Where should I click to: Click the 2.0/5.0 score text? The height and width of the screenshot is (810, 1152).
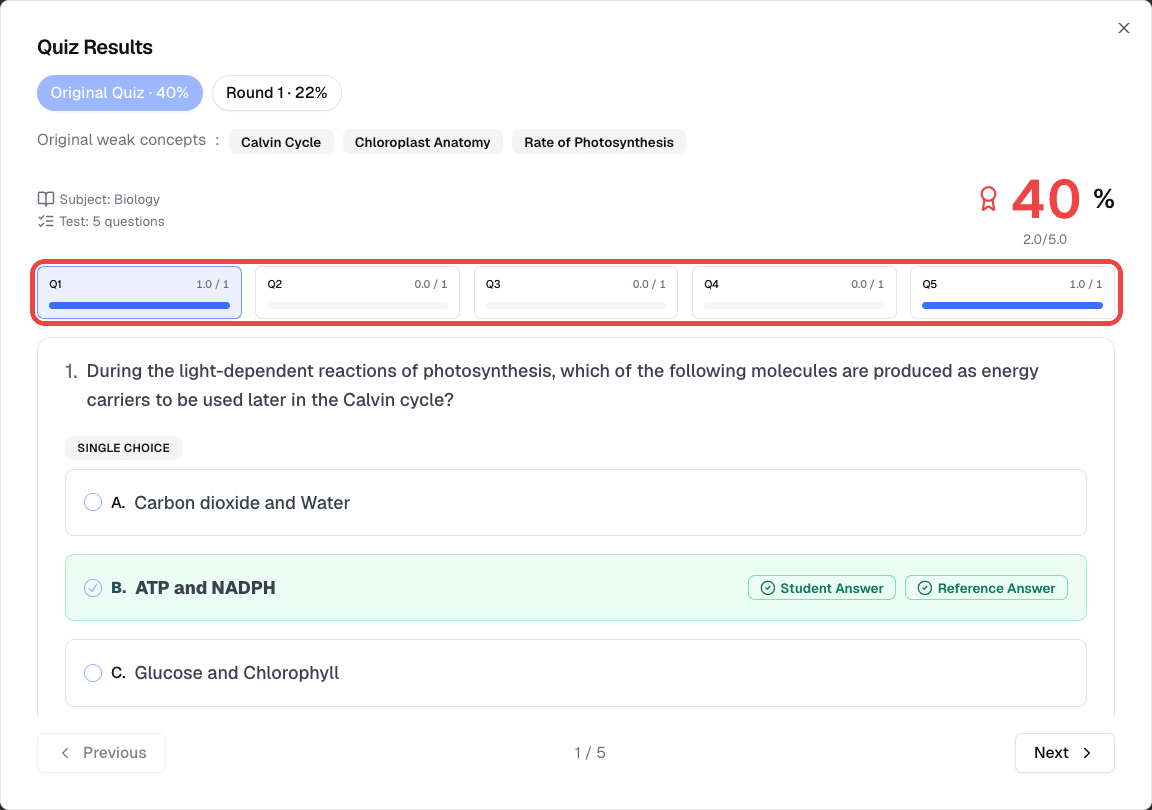1045,240
